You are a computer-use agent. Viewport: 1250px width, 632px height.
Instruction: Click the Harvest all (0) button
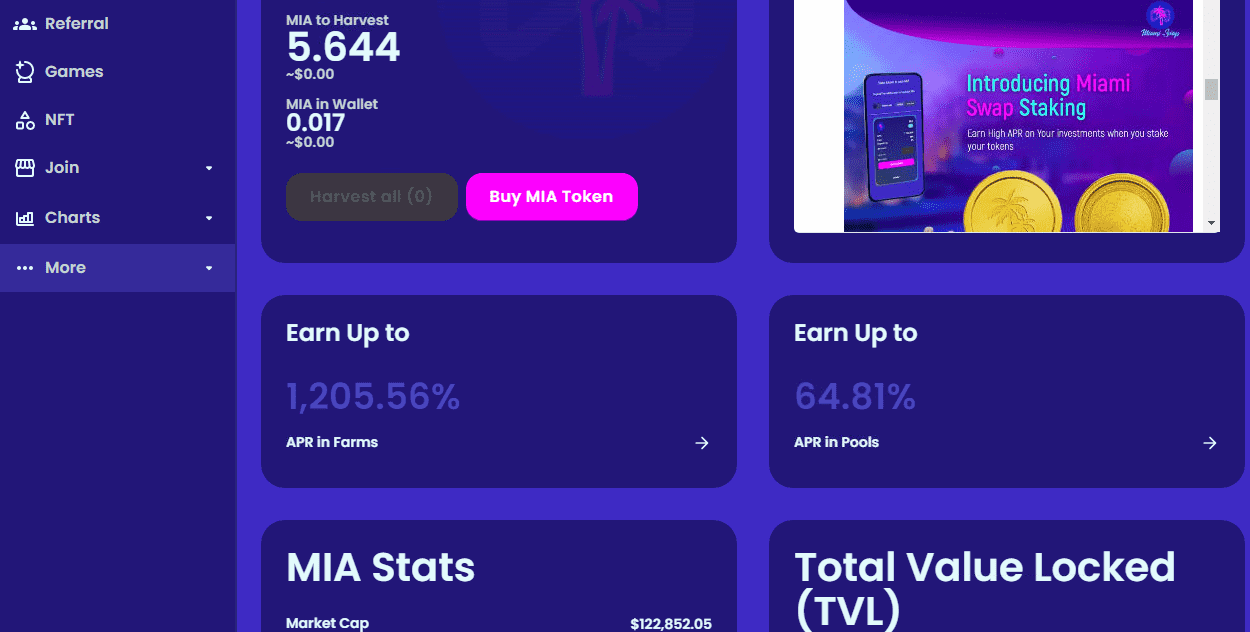pyautogui.click(x=371, y=197)
